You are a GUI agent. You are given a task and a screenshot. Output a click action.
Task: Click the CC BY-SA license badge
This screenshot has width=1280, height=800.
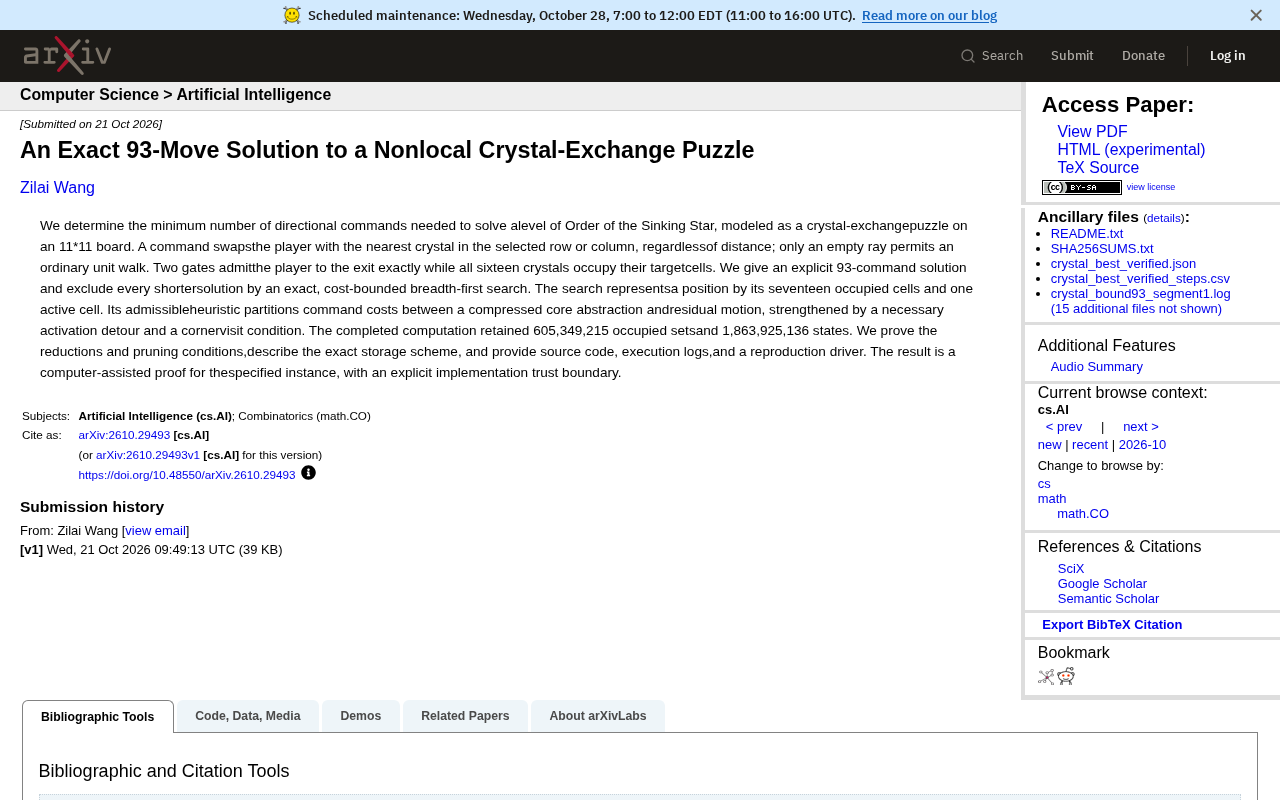[x=1081, y=187]
